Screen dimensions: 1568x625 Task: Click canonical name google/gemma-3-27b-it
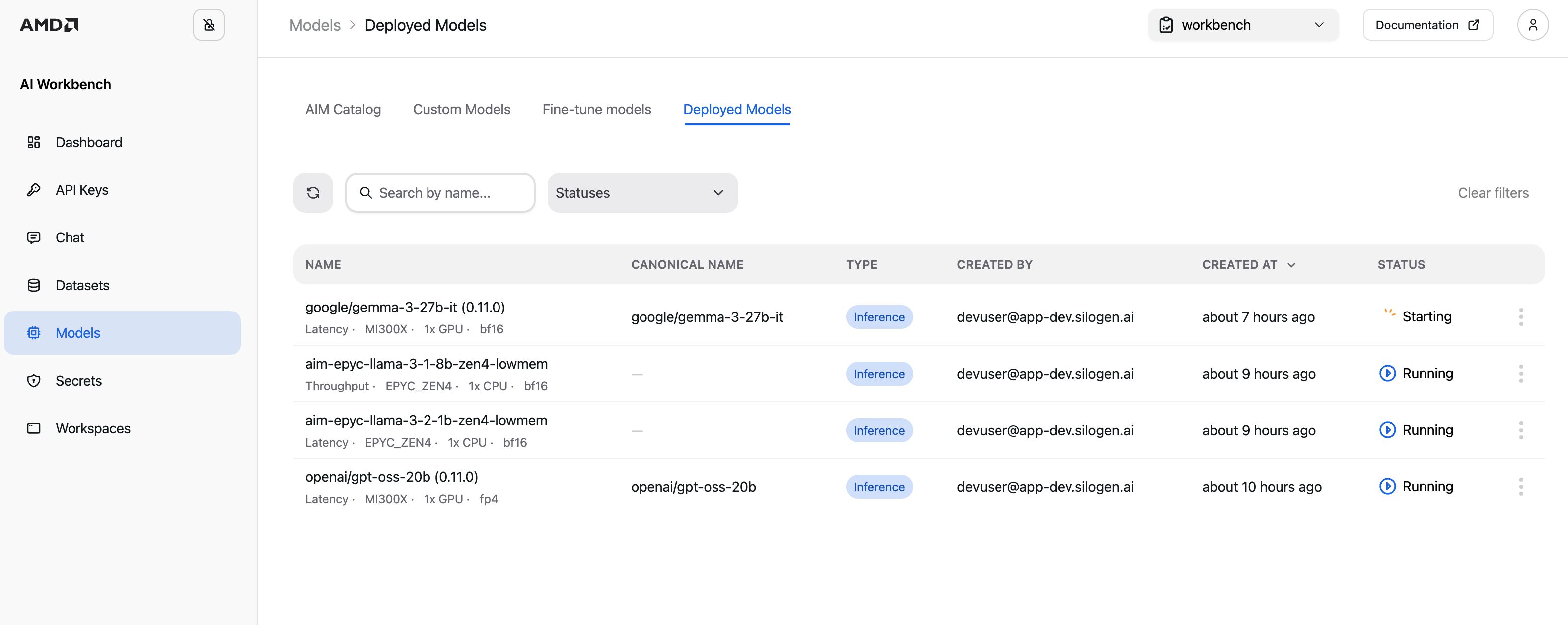[707, 317]
